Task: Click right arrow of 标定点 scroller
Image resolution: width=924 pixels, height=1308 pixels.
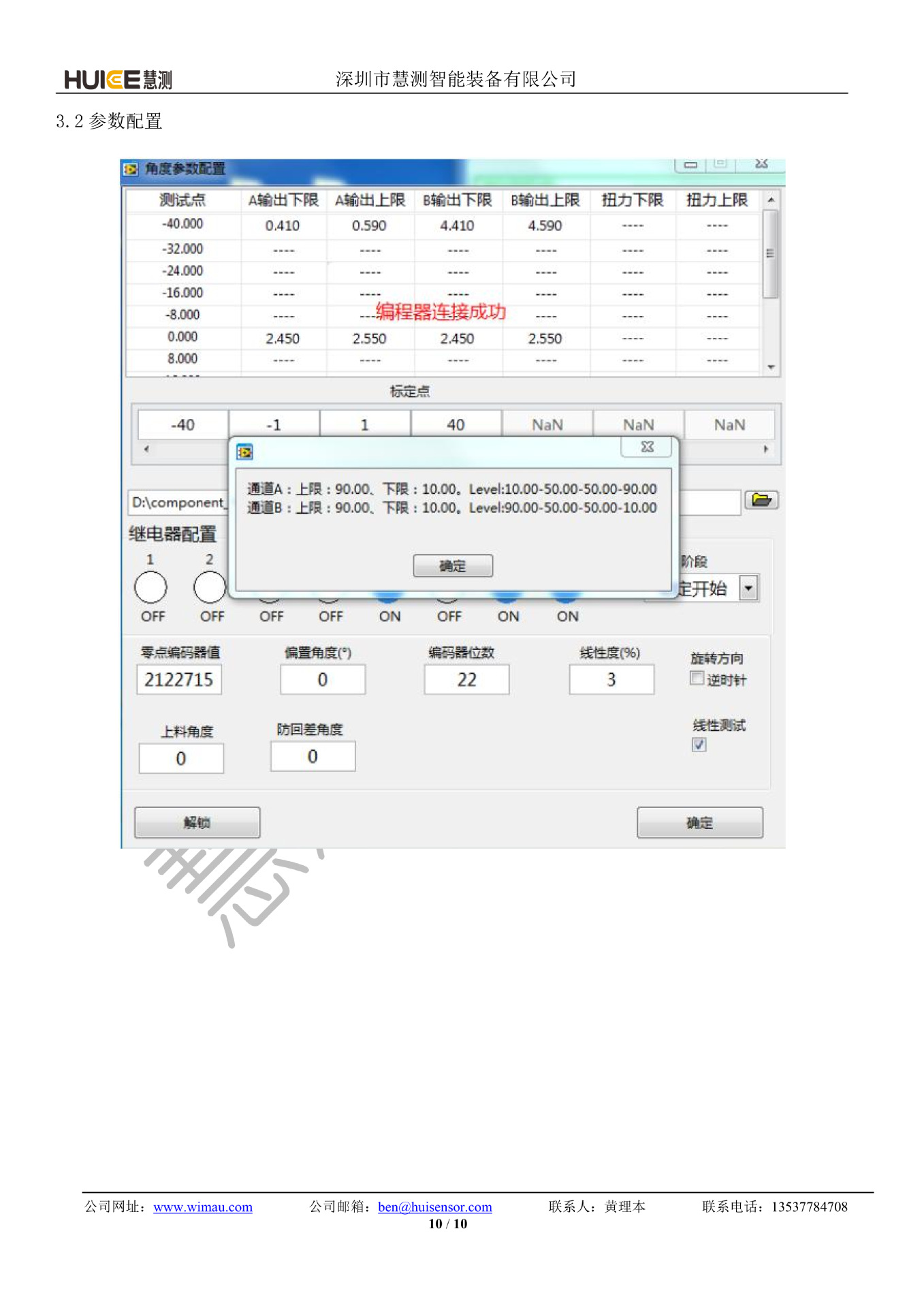Action: click(x=765, y=449)
